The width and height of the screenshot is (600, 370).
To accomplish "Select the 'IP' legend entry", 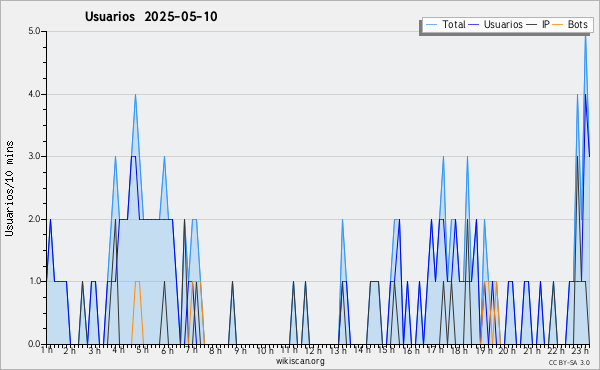I will [x=538, y=24].
